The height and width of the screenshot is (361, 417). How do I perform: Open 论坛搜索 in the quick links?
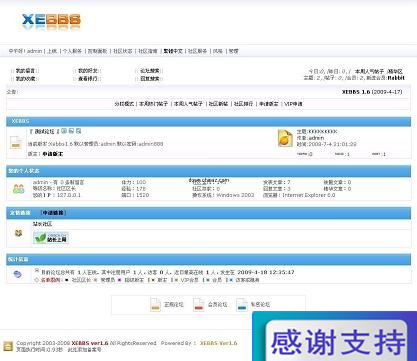click(150, 71)
